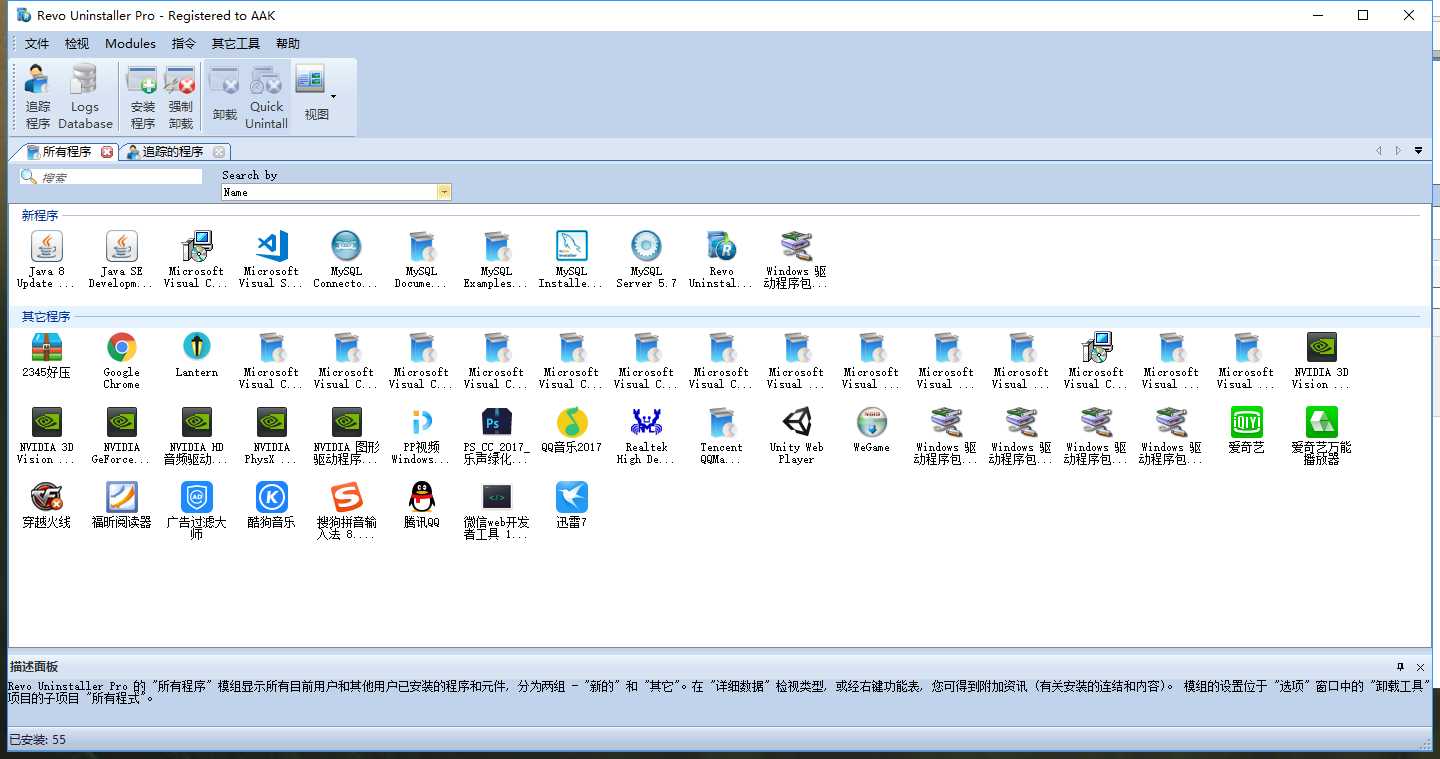Click the 已安装: 55 status text
Image resolution: width=1440 pixels, height=759 pixels.
[x=37, y=740]
